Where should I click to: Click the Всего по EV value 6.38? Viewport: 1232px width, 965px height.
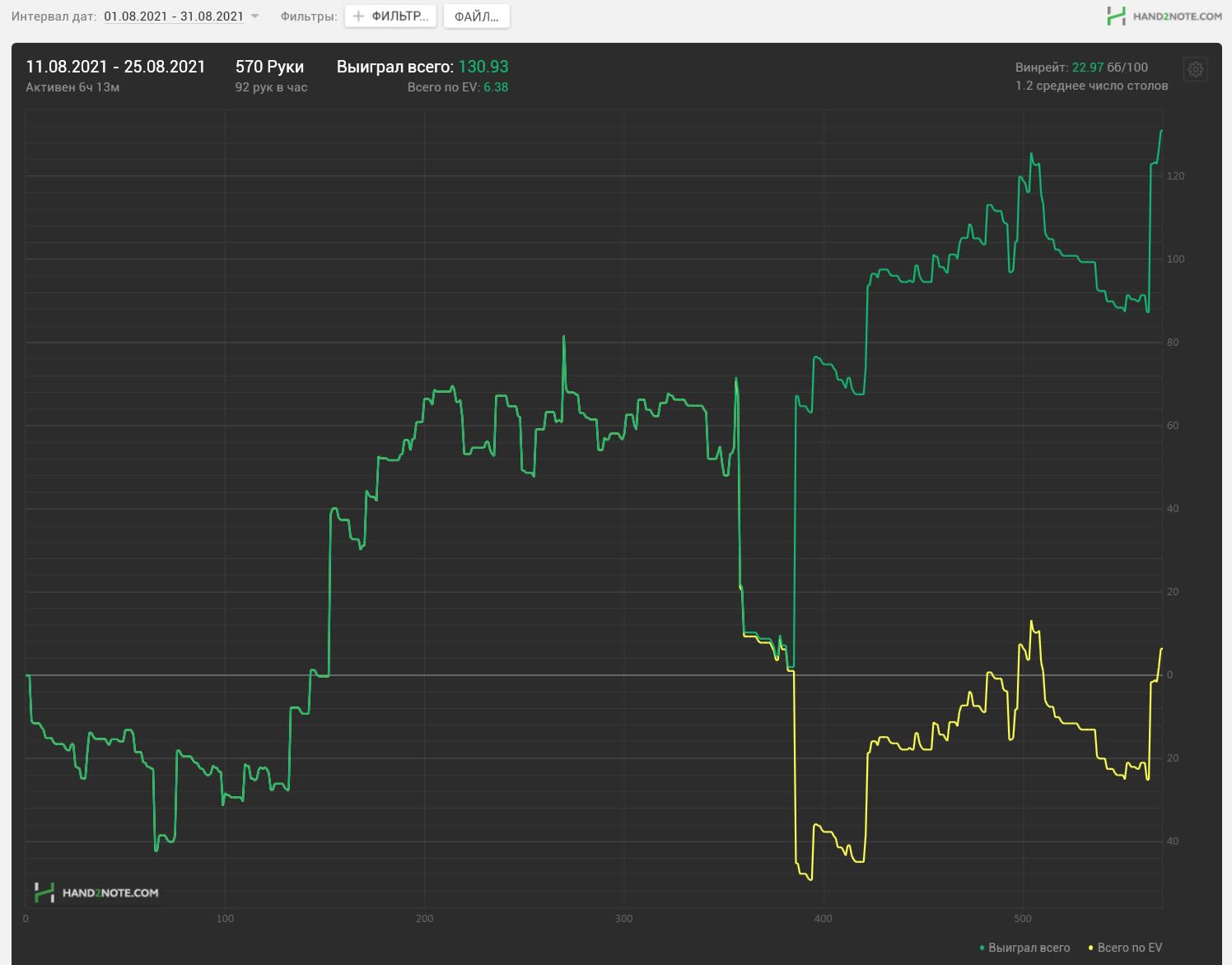point(496,87)
